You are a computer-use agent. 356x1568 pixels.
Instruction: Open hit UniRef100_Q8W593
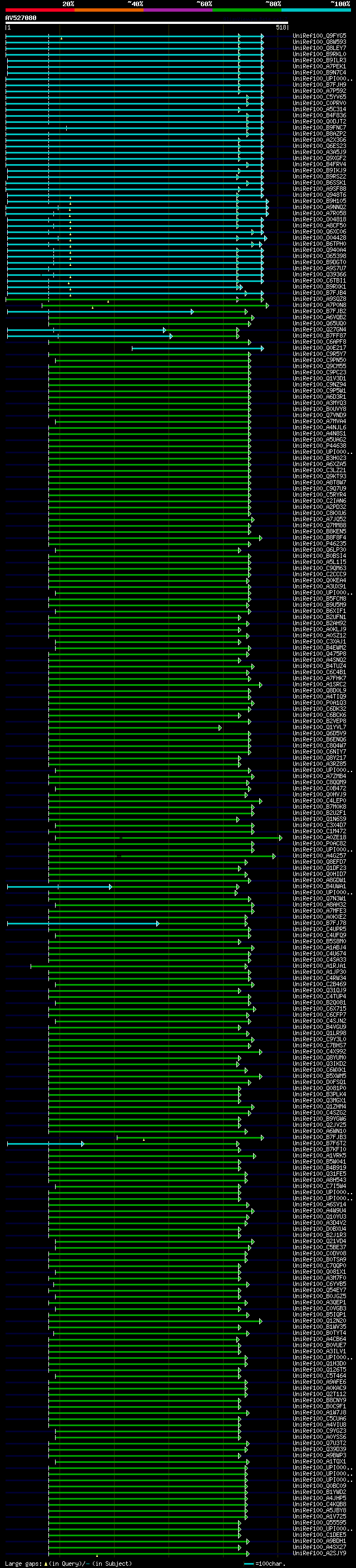tap(319, 42)
